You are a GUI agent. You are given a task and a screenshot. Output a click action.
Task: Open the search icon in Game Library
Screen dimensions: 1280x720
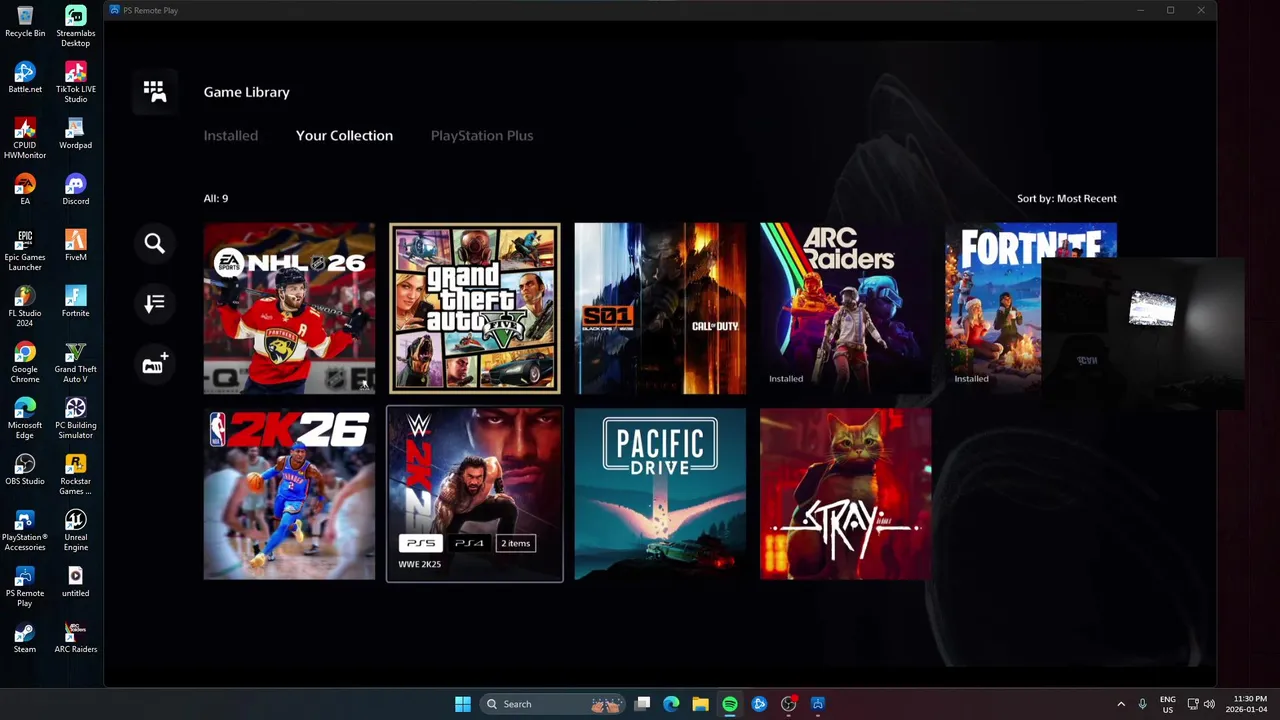(154, 243)
